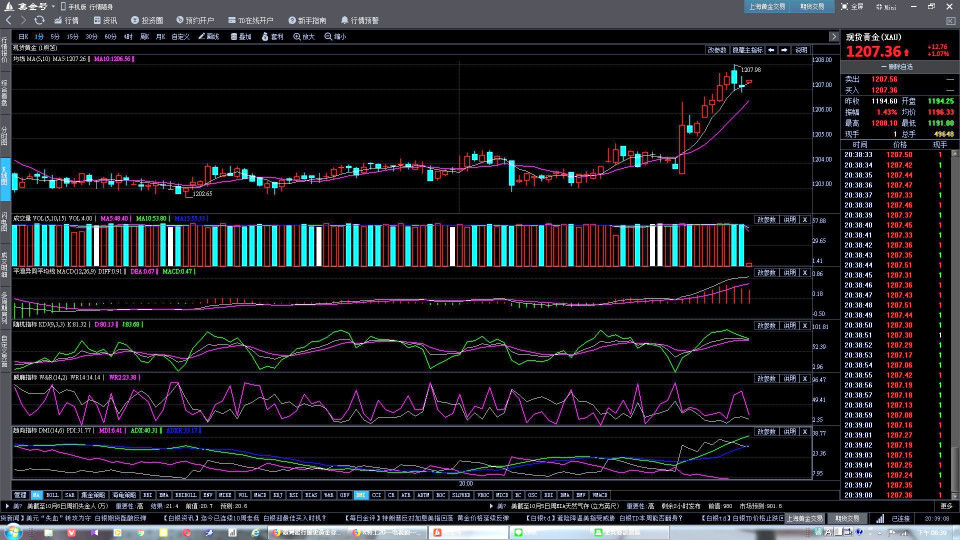Collapse the right quote panel arrow
Viewport: 960px width, 540px height.
point(834,36)
